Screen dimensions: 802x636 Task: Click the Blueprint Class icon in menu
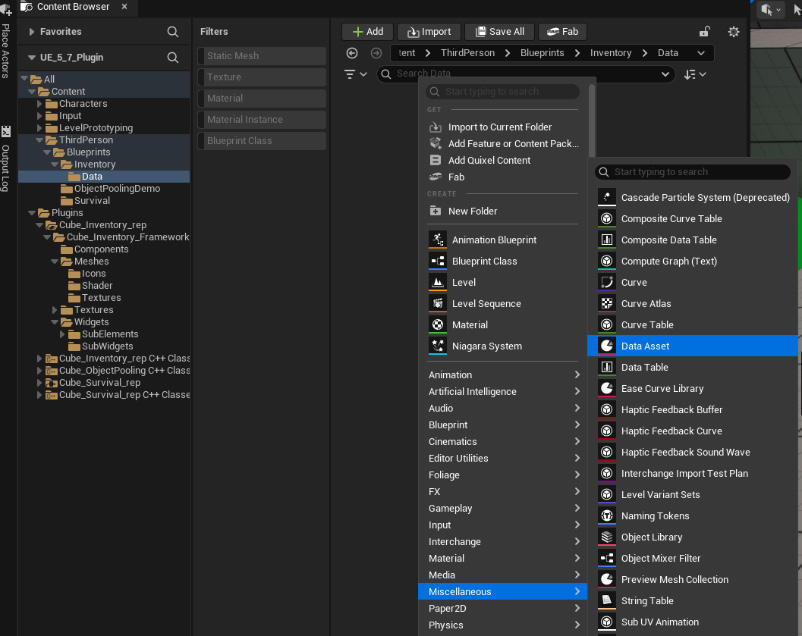(x=437, y=261)
